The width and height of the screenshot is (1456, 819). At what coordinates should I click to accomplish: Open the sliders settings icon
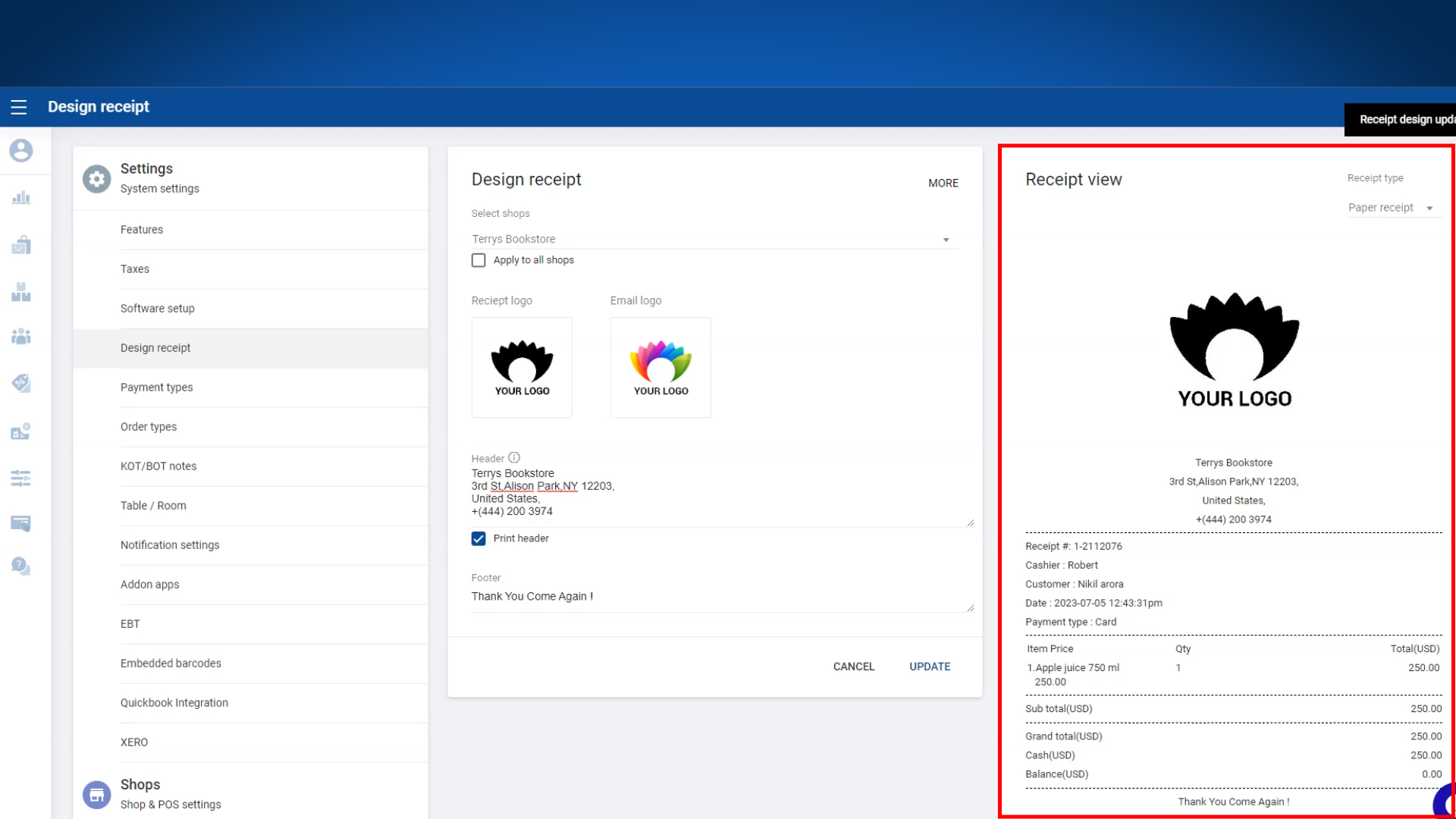(x=21, y=479)
